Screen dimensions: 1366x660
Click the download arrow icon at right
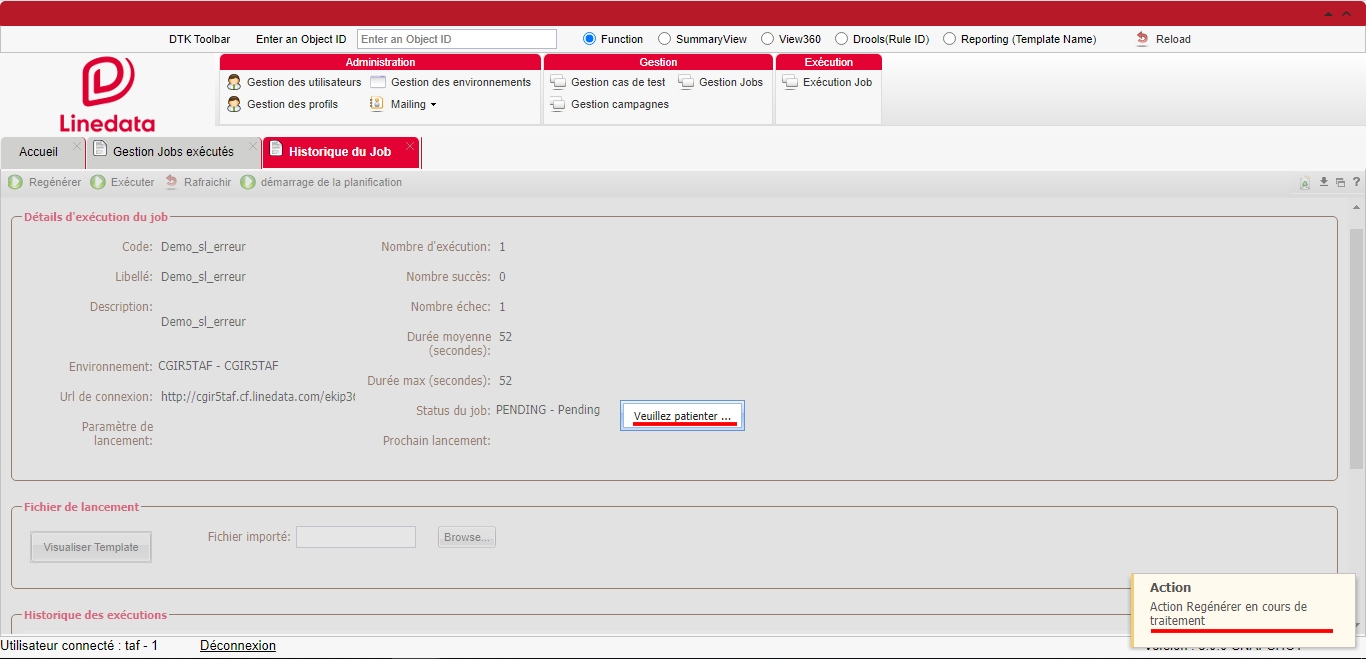(1324, 182)
